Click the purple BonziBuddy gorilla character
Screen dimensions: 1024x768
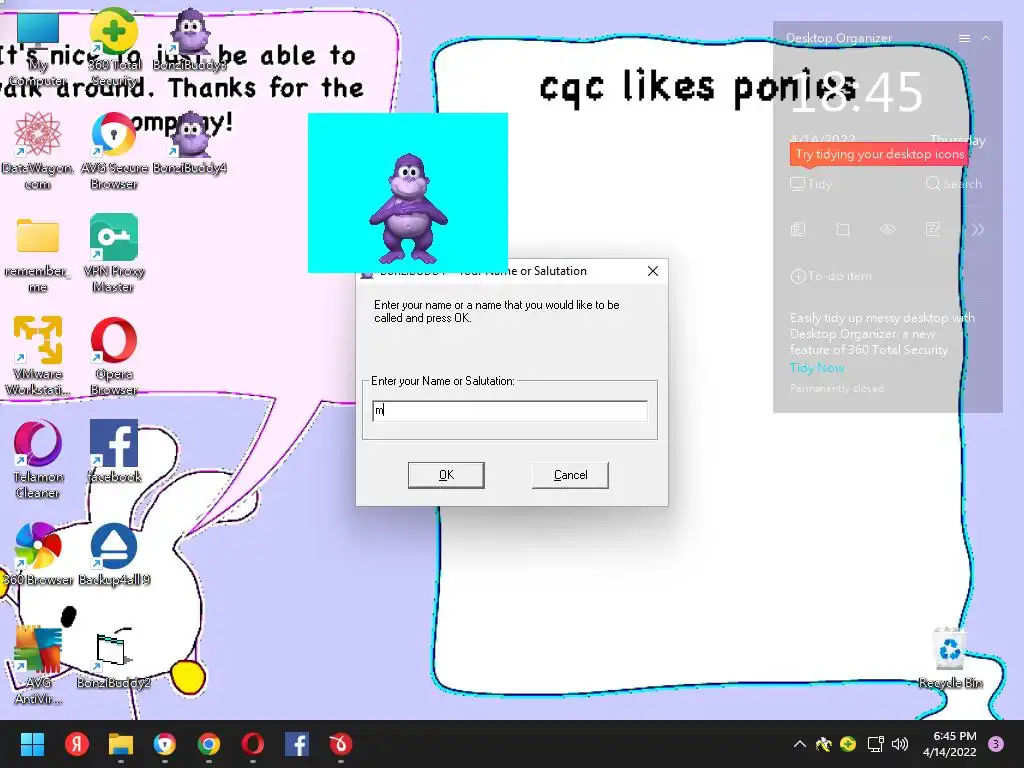coord(408,208)
